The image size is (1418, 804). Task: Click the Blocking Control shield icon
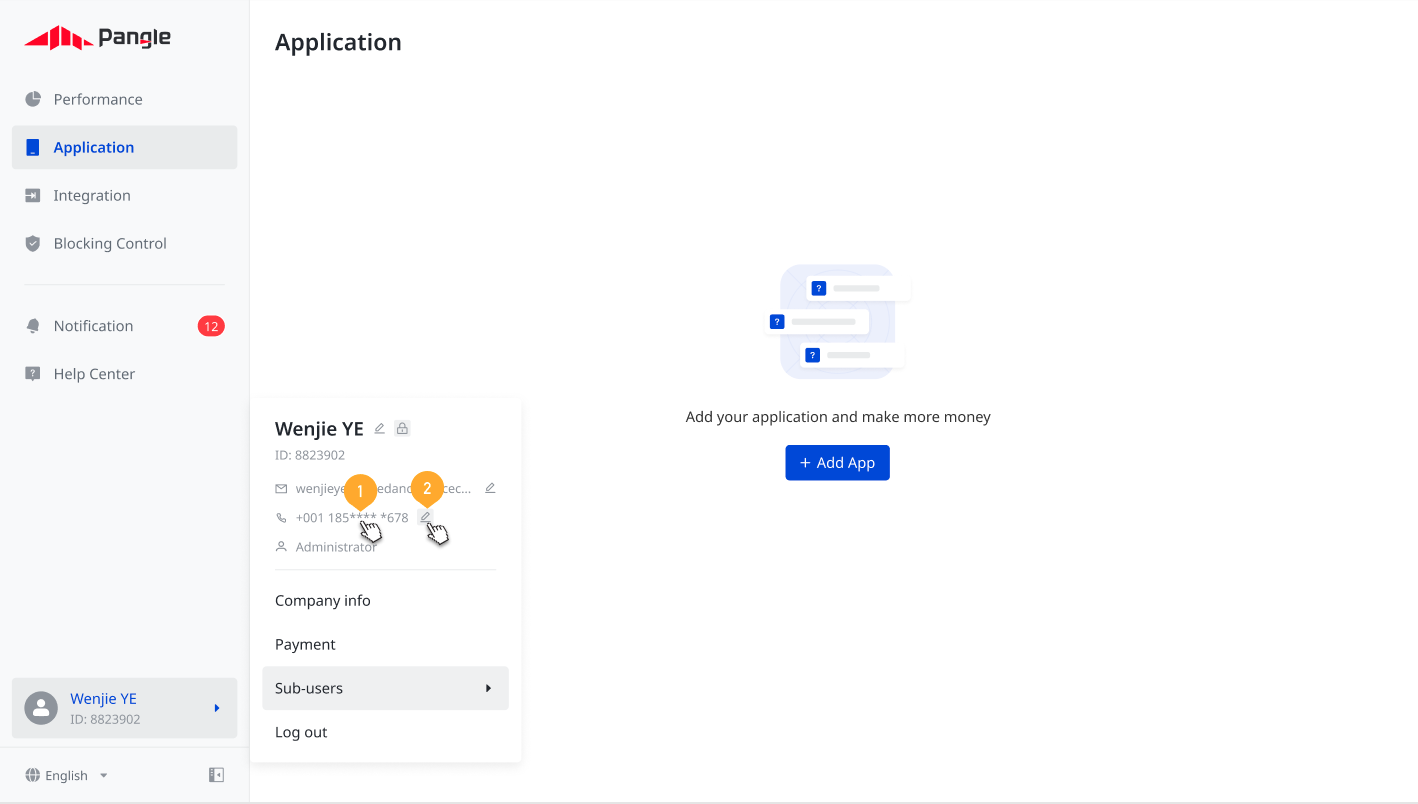point(33,243)
